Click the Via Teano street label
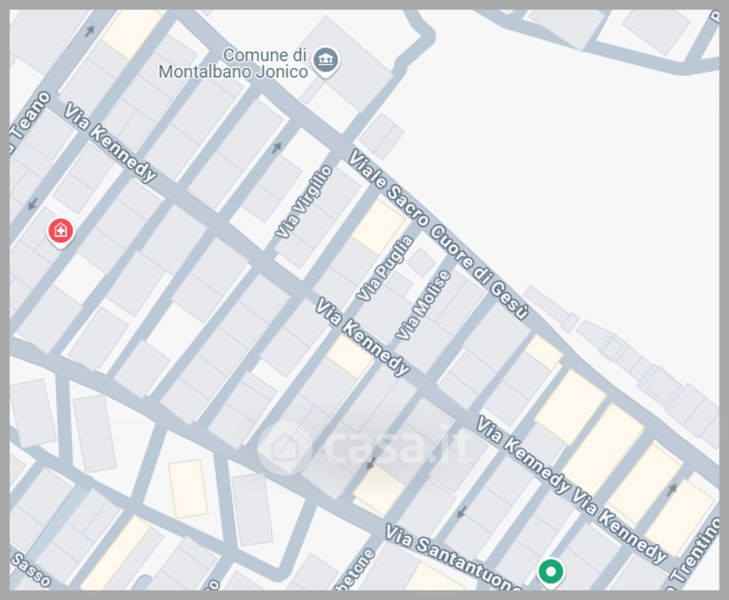Screen dimensions: 729x600 tap(30, 122)
